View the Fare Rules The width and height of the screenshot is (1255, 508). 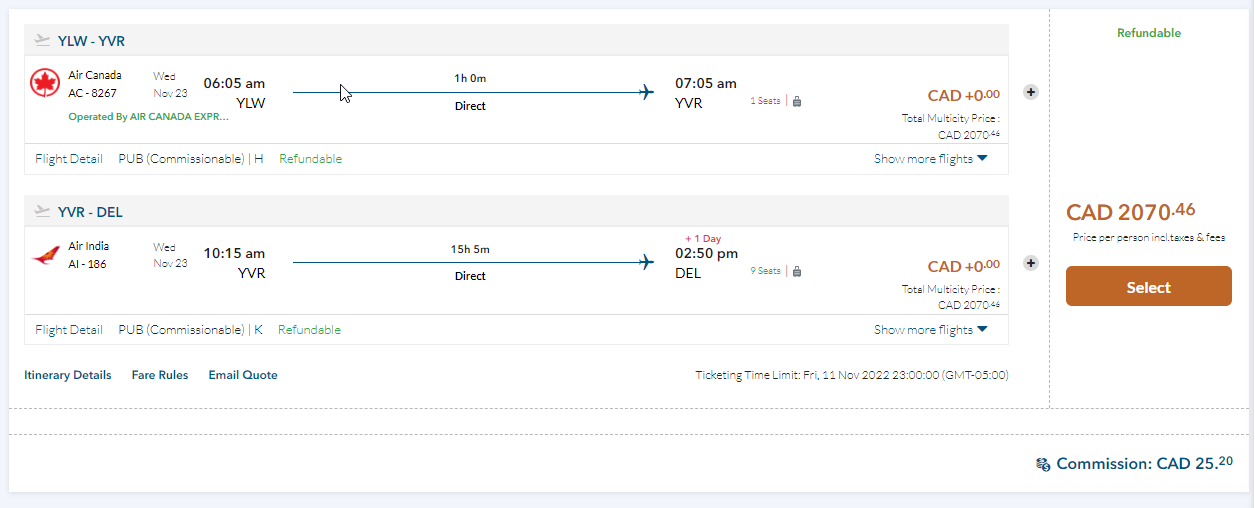(x=160, y=376)
